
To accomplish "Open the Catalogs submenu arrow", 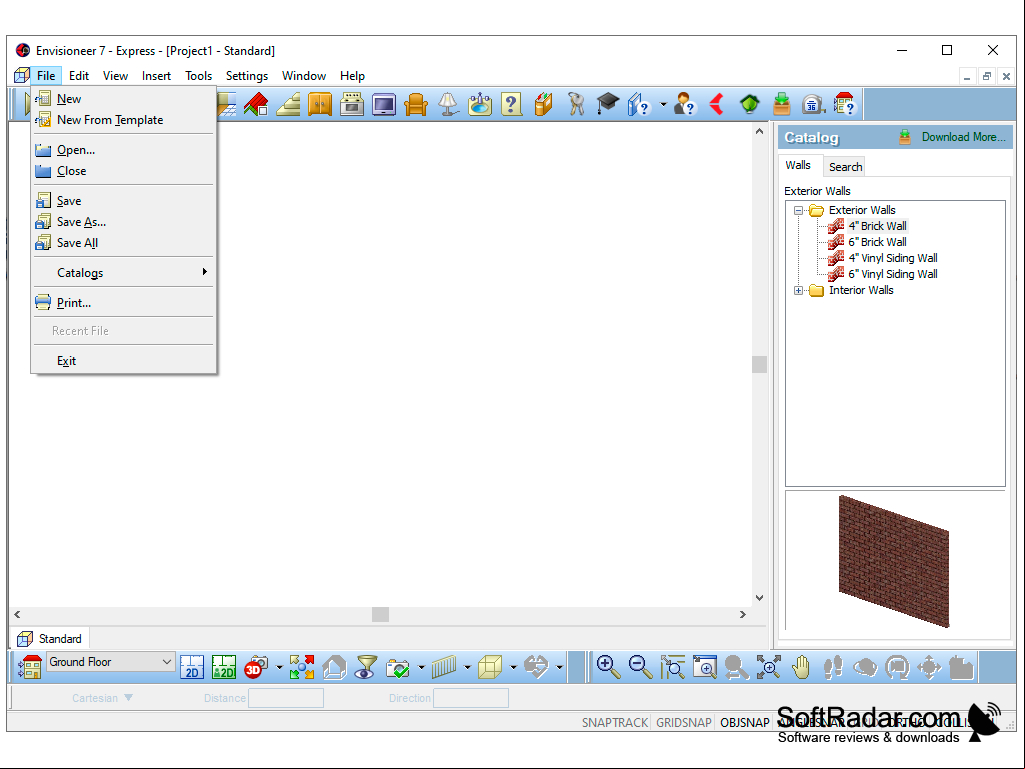I will pyautogui.click(x=205, y=272).
